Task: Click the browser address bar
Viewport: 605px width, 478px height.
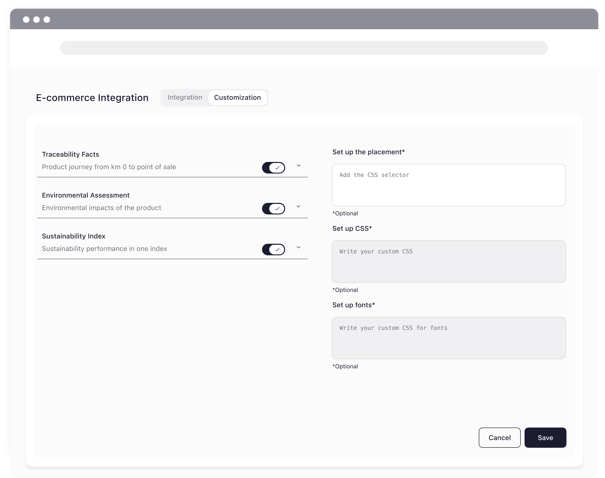Action: coord(304,48)
